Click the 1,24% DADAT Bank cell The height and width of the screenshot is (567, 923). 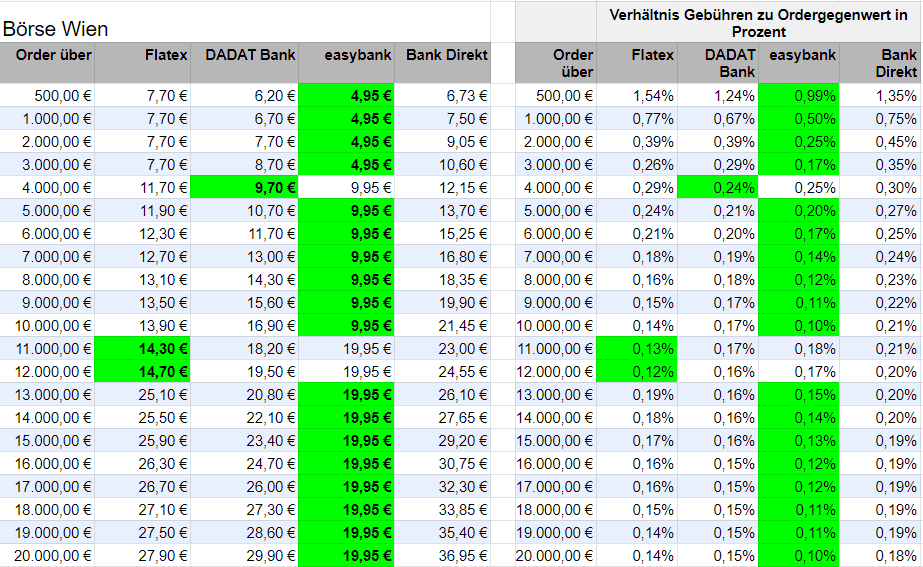point(718,95)
